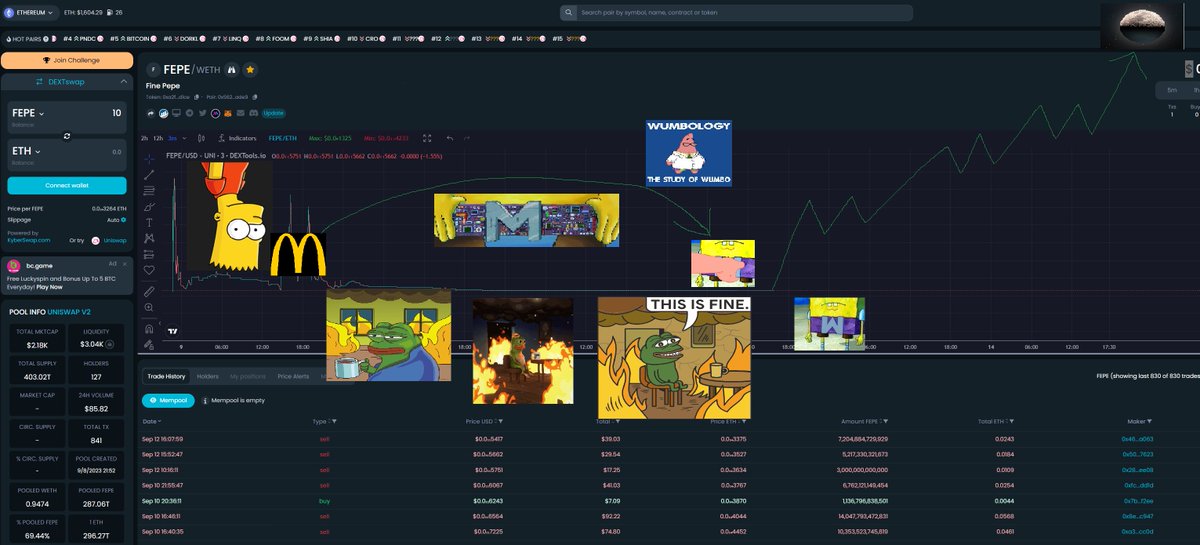Viewport: 1200px width, 545px height.
Task: Click the Join Challenge button
Action: click(x=67, y=60)
